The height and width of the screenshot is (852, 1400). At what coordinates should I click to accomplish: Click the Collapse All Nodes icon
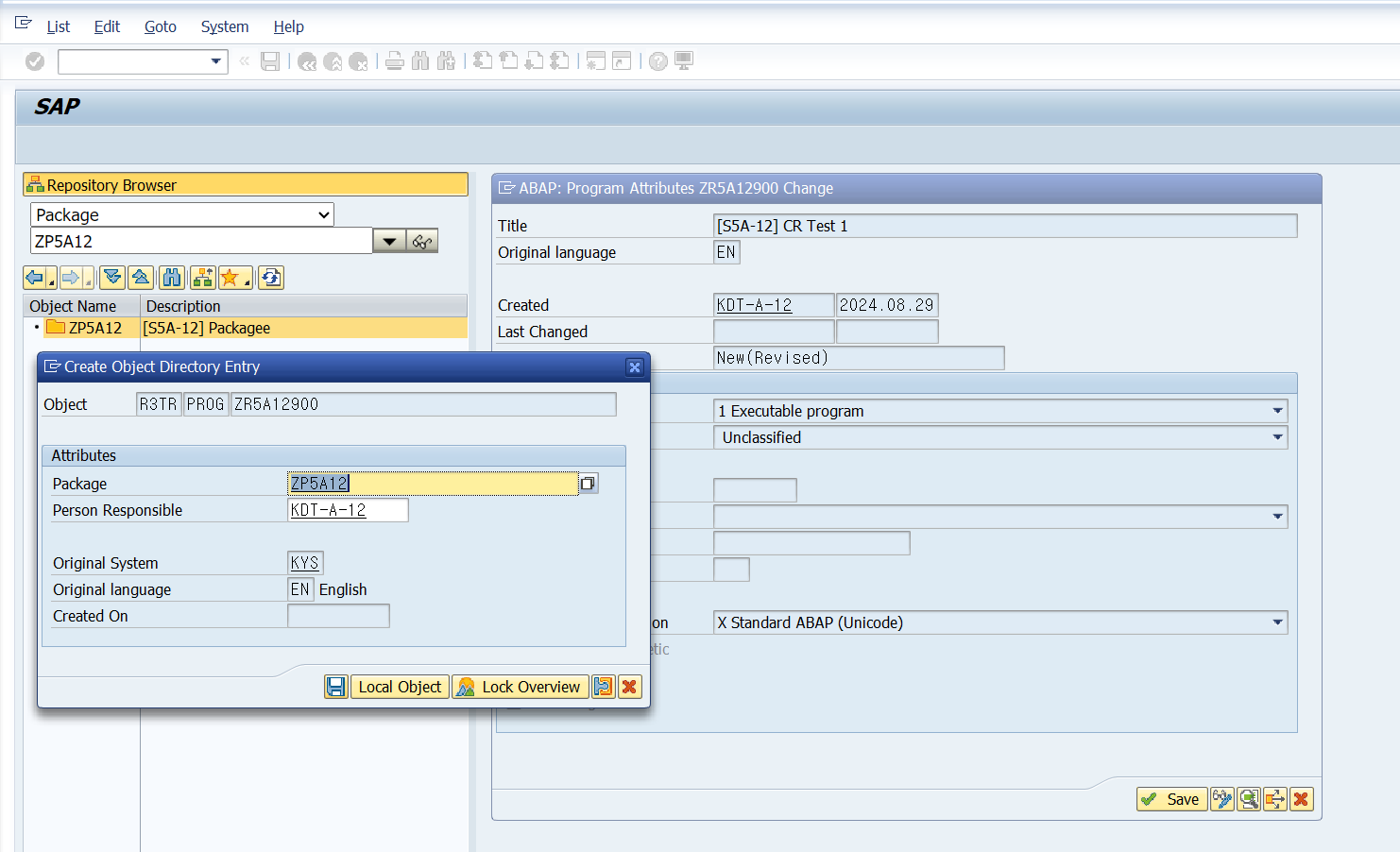[141, 278]
